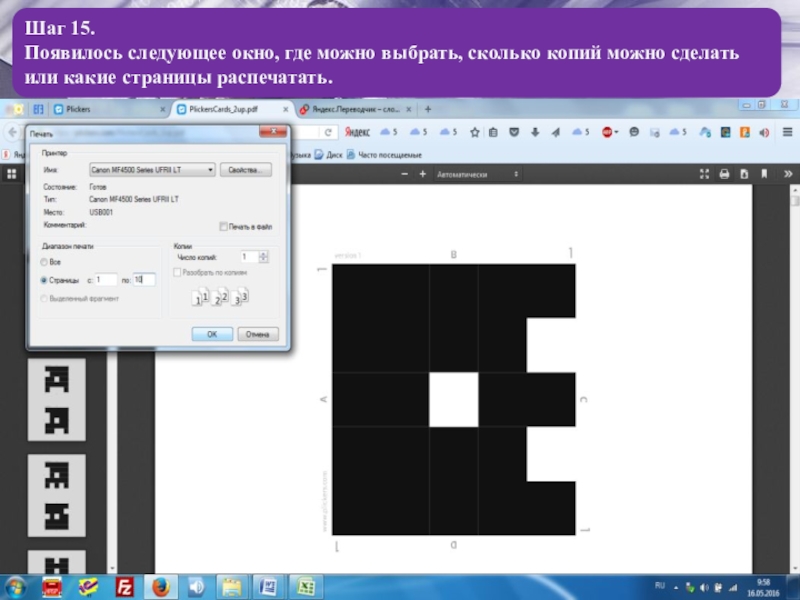The height and width of the screenshot is (600, 800).
Task: Click the 'Число копий' number field
Action: point(249,257)
